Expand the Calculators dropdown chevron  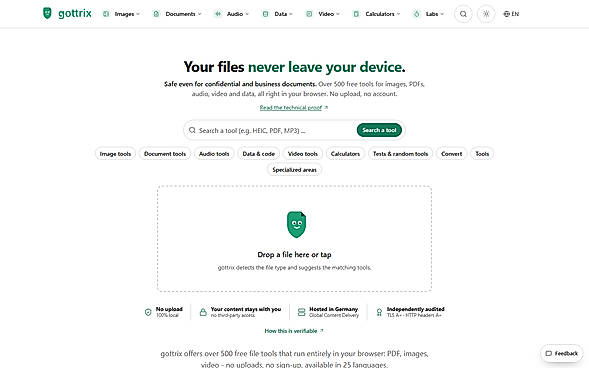point(398,14)
